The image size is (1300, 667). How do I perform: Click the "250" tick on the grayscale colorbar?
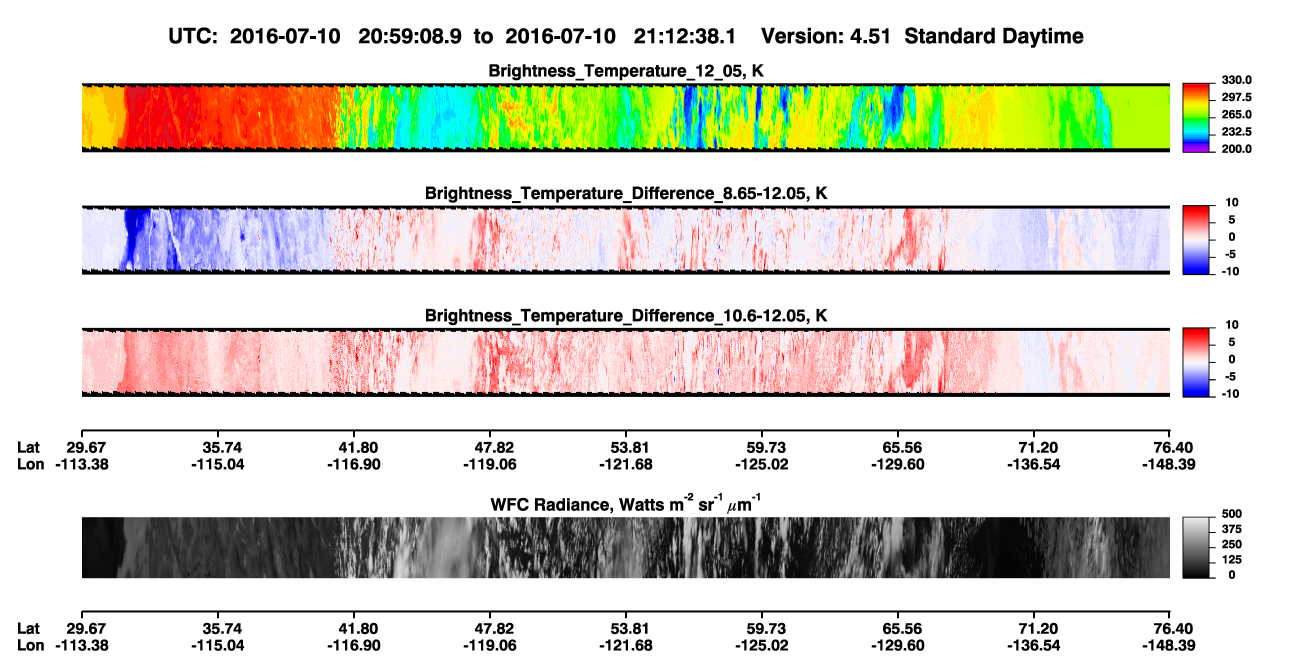(x=1230, y=545)
